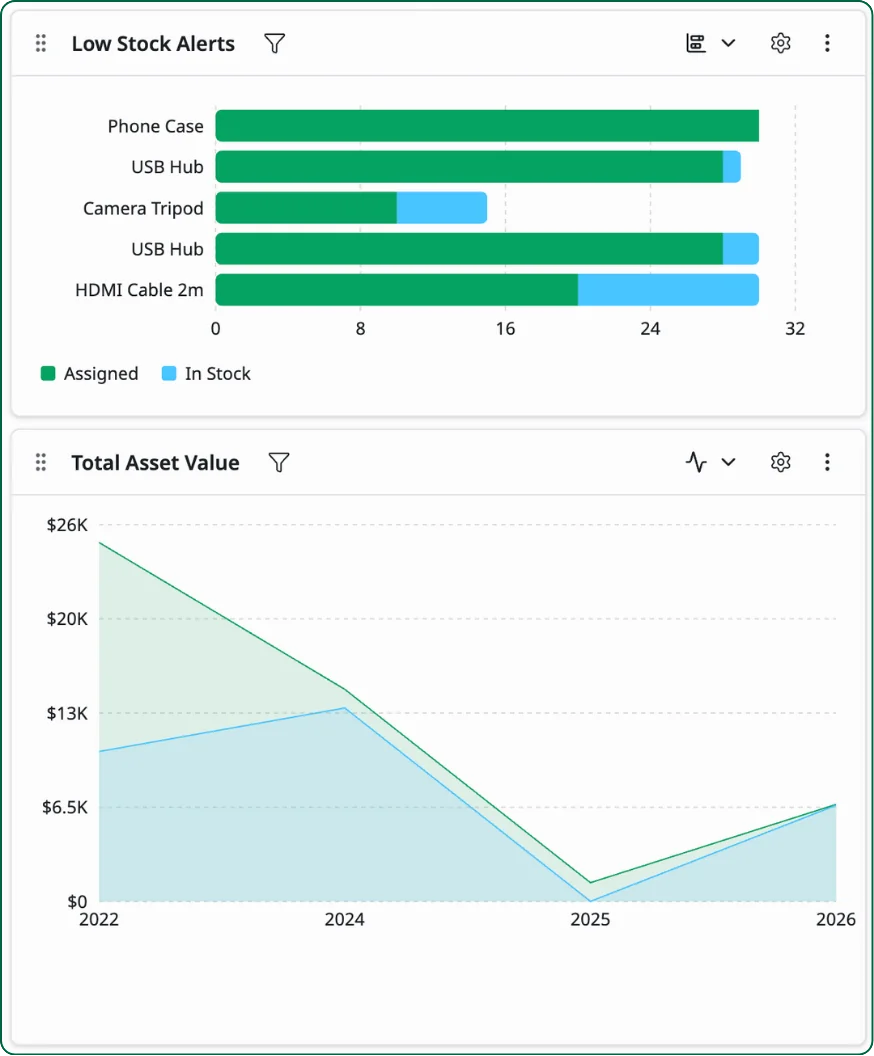The image size is (874, 1056).
Task: Click the 2026 axis label
Action: (x=836, y=919)
